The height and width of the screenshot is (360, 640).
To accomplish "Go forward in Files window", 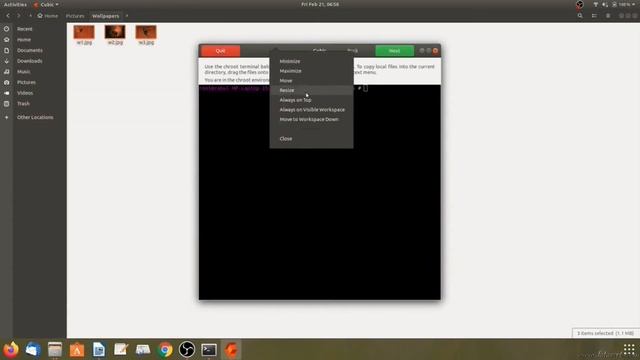I will tap(18, 16).
